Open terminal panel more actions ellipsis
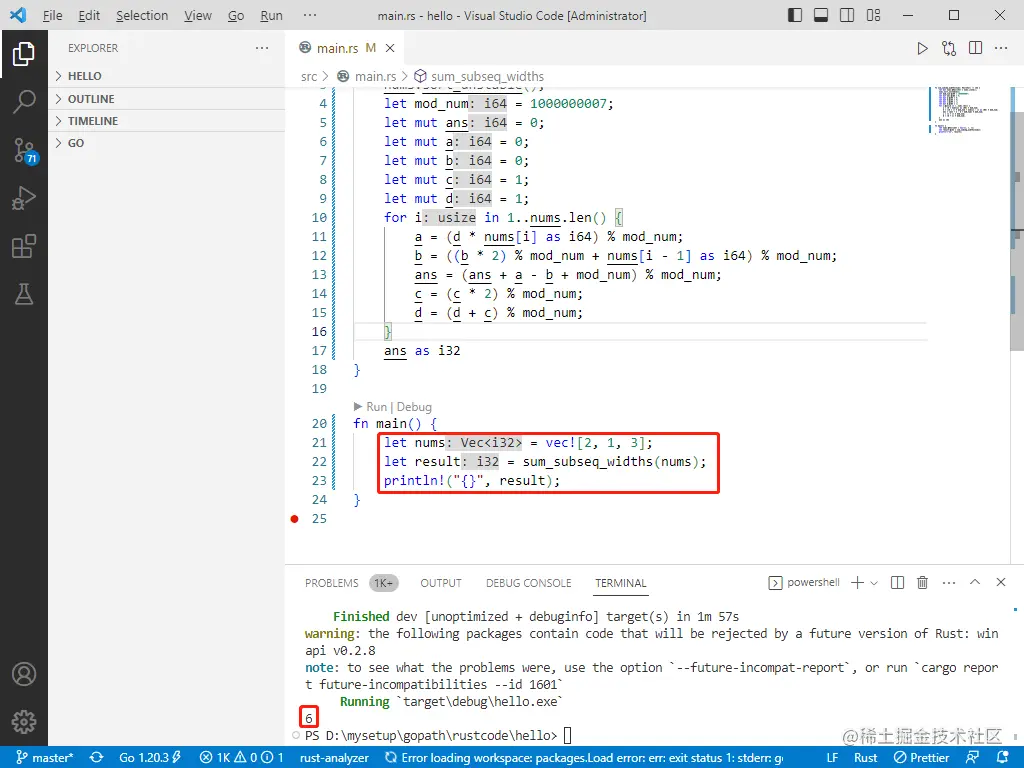This screenshot has height=768, width=1024. 949,583
